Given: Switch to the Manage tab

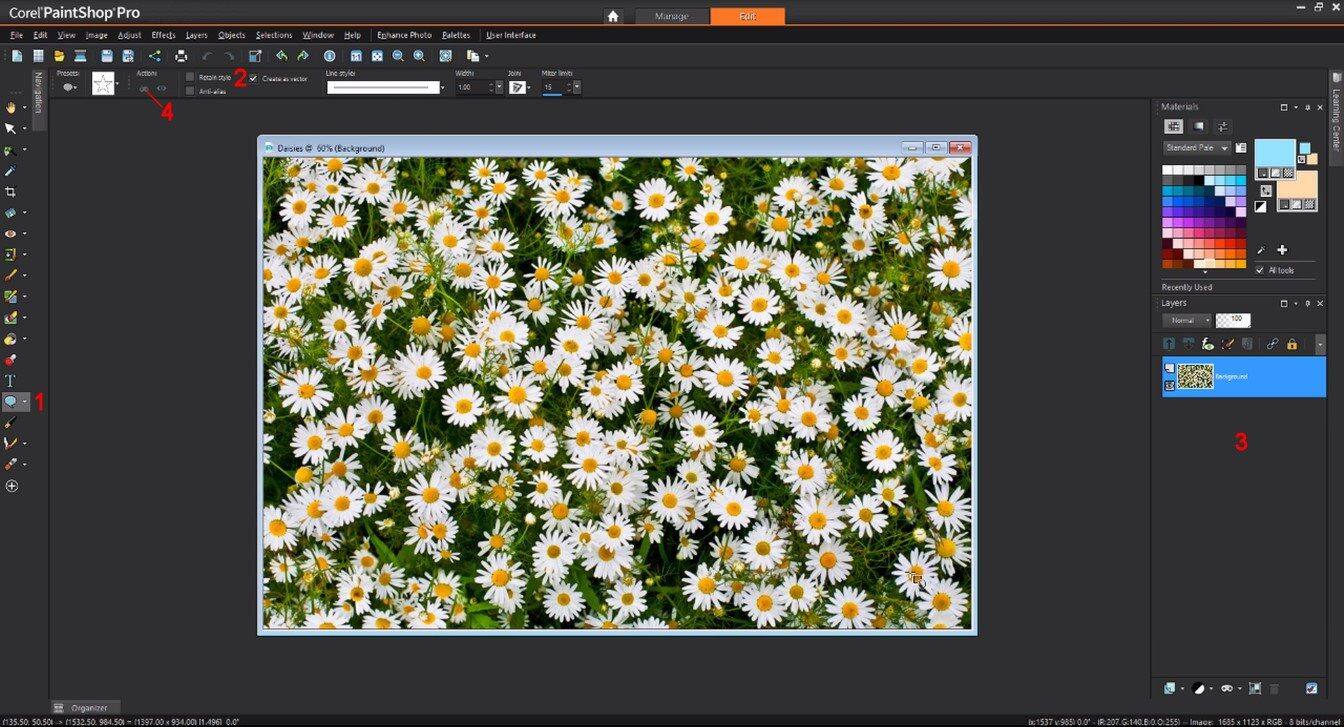Looking at the screenshot, I should point(672,16).
